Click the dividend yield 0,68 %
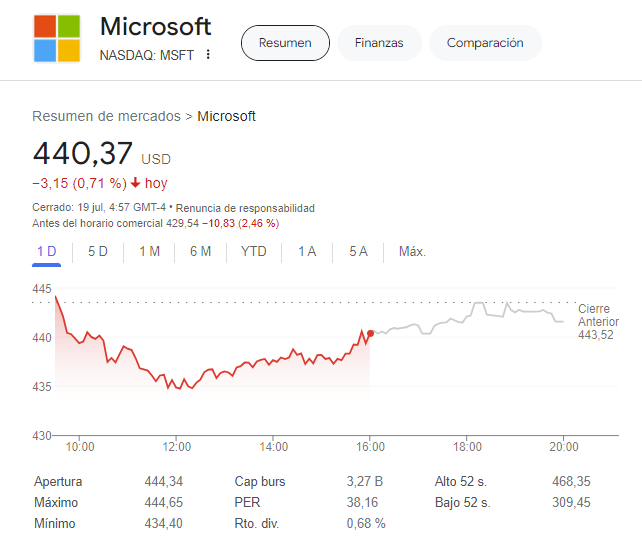Screen dimensions: 642x540 [x=366, y=523]
